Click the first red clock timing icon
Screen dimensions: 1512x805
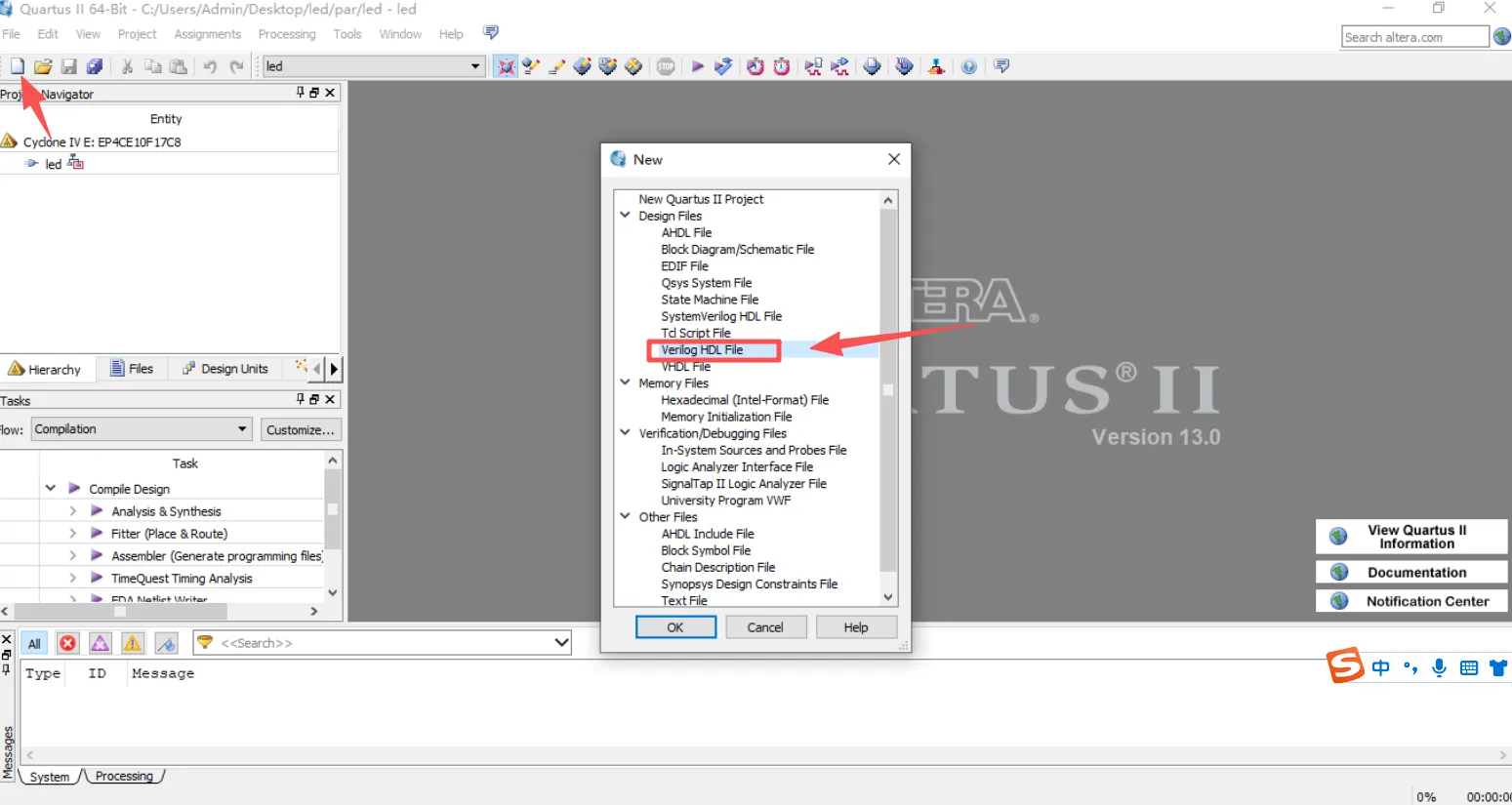756,66
